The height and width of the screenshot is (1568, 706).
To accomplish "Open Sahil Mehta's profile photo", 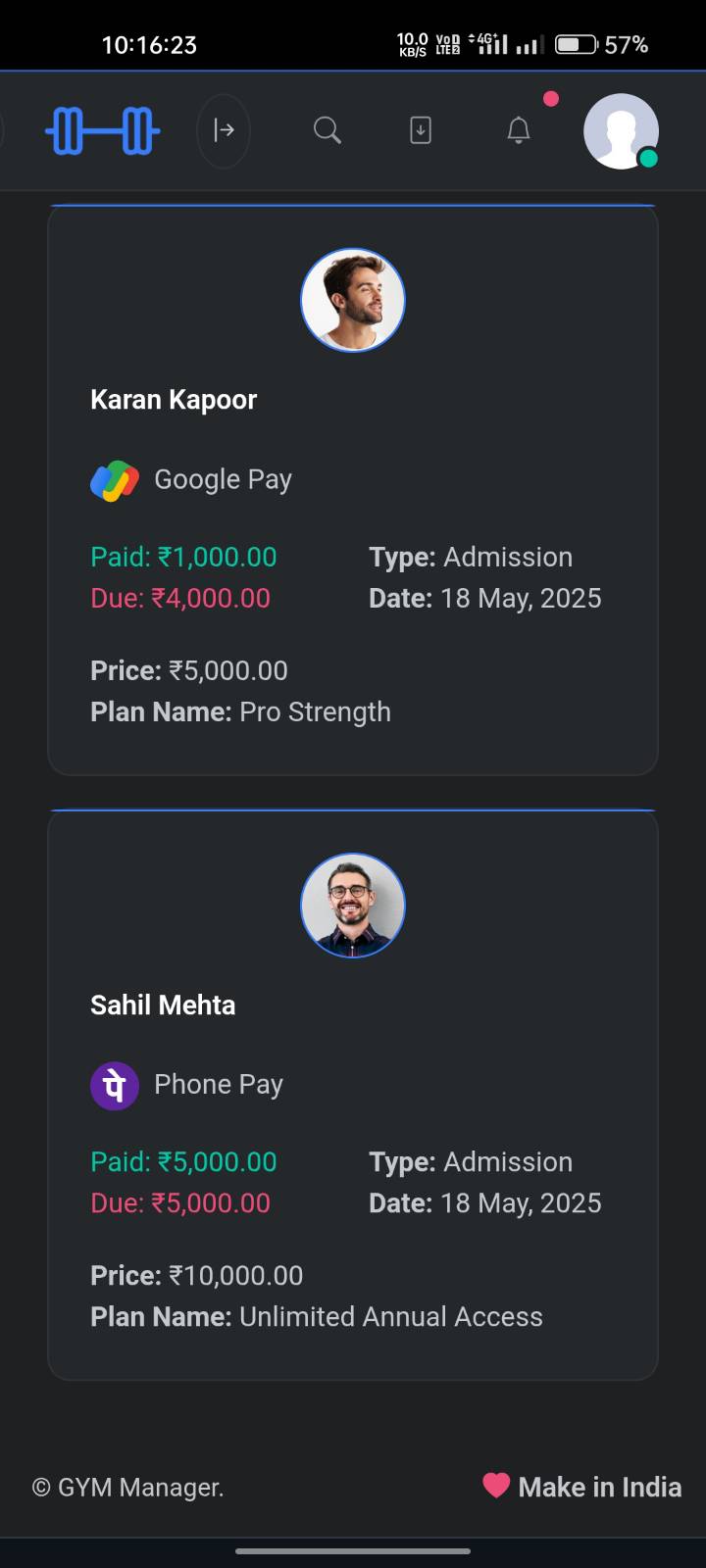I will (353, 906).
